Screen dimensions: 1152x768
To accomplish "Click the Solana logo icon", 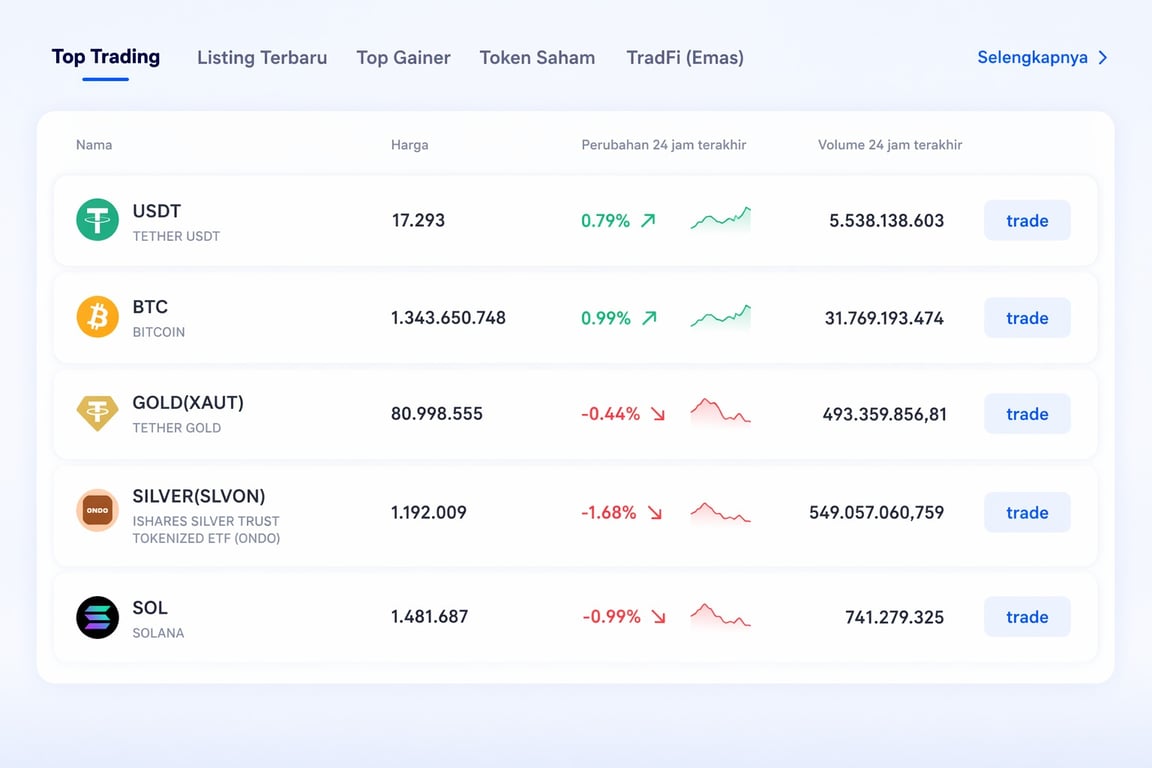I will tap(97, 617).
